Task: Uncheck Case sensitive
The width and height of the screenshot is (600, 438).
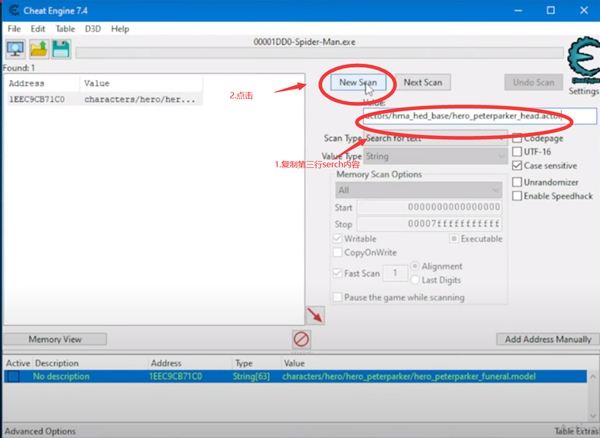Action: pyautogui.click(x=517, y=166)
